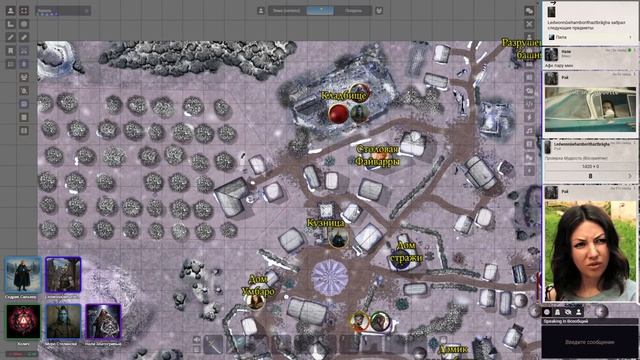Select the green-toned token beside red sphere
This screenshot has height=360, width=640.
[x=360, y=113]
